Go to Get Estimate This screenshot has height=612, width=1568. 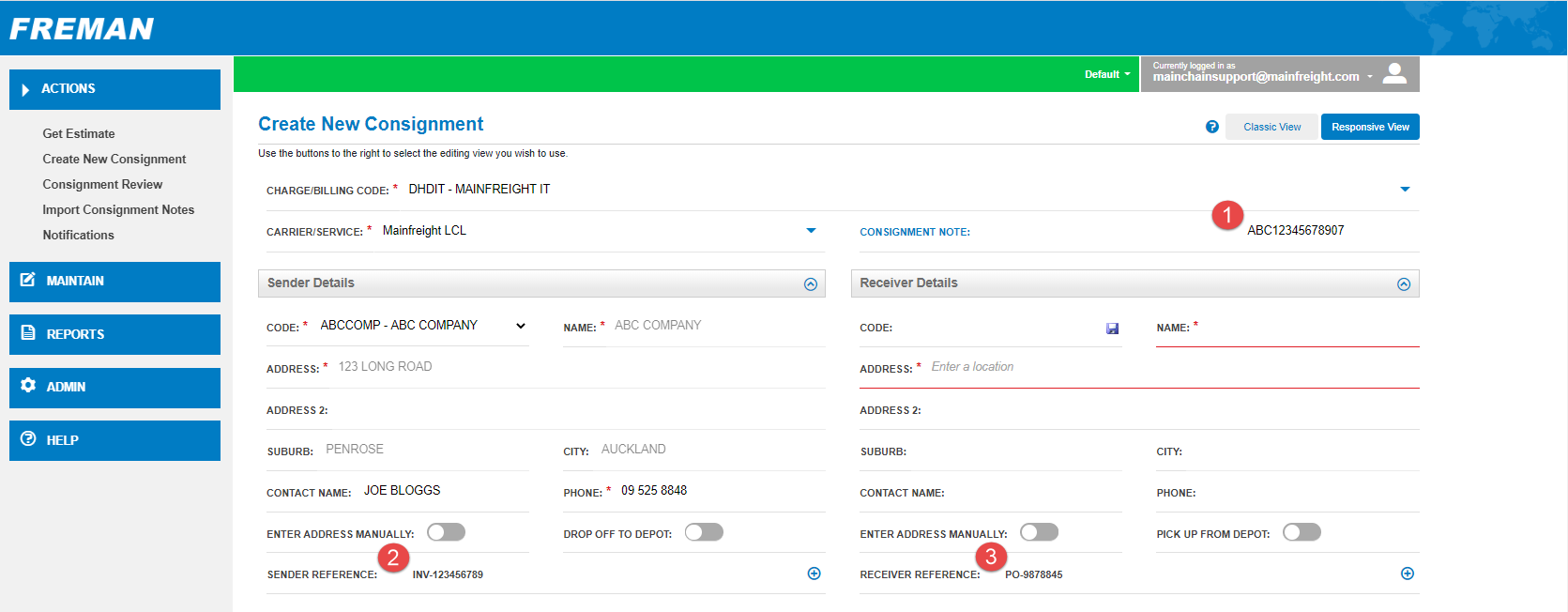coord(79,133)
